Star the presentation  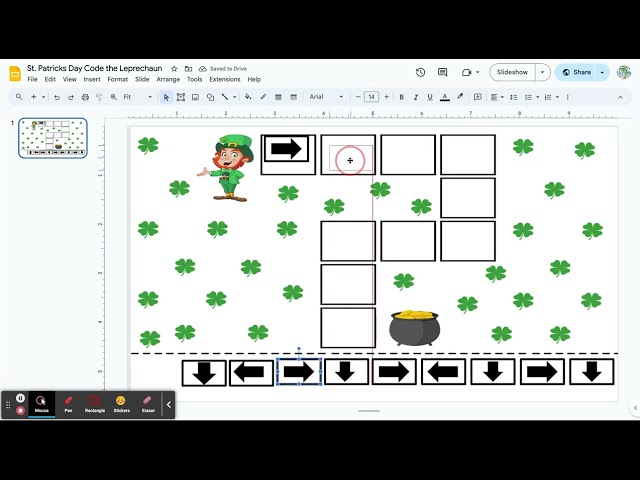(174, 69)
